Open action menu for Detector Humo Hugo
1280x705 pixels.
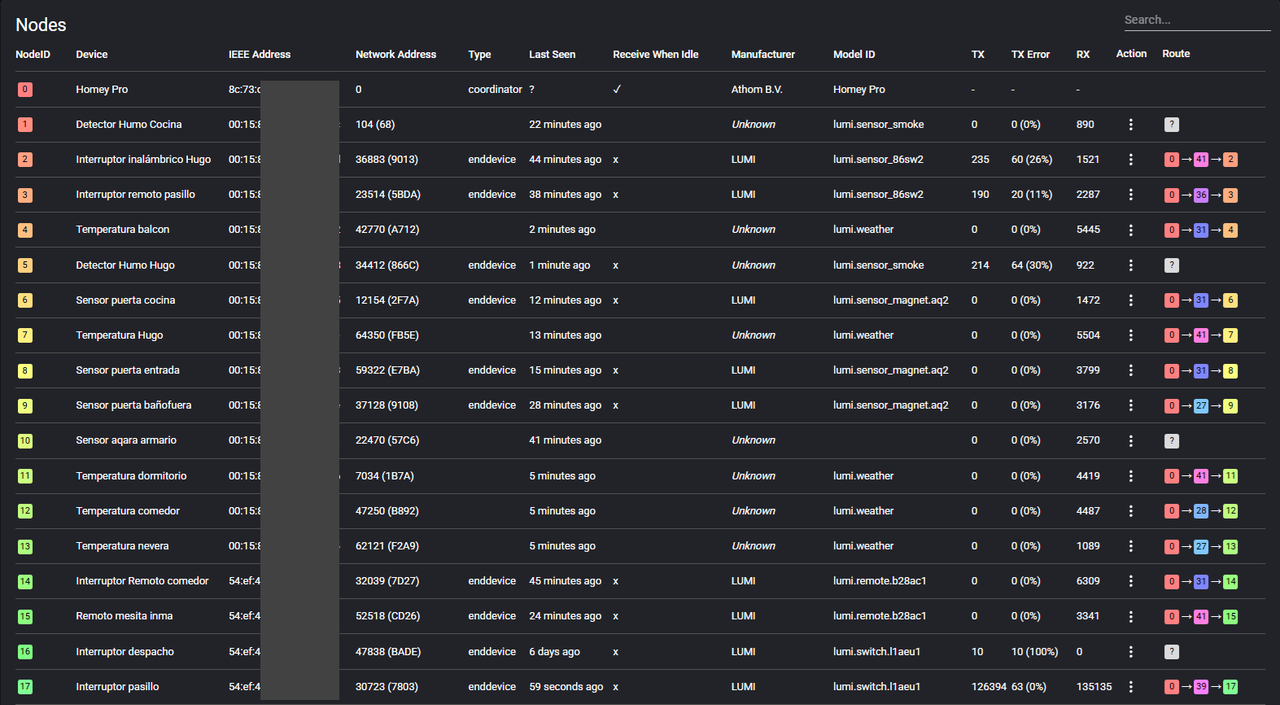(1131, 266)
